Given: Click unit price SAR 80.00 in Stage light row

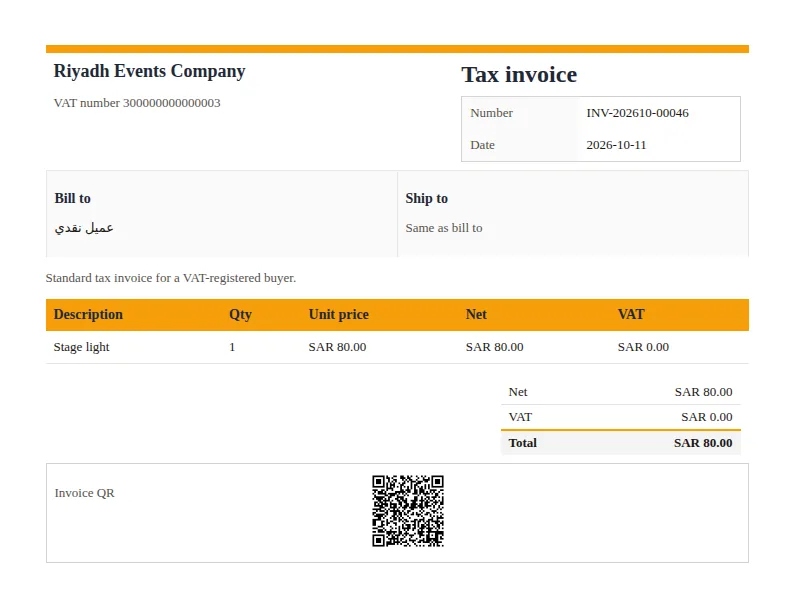Looking at the screenshot, I should 337,347.
